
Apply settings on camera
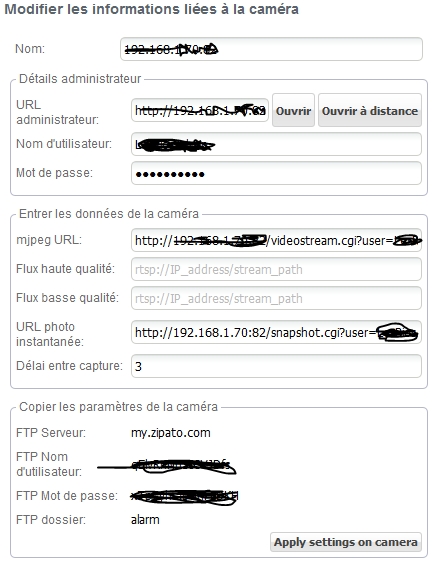[346, 542]
